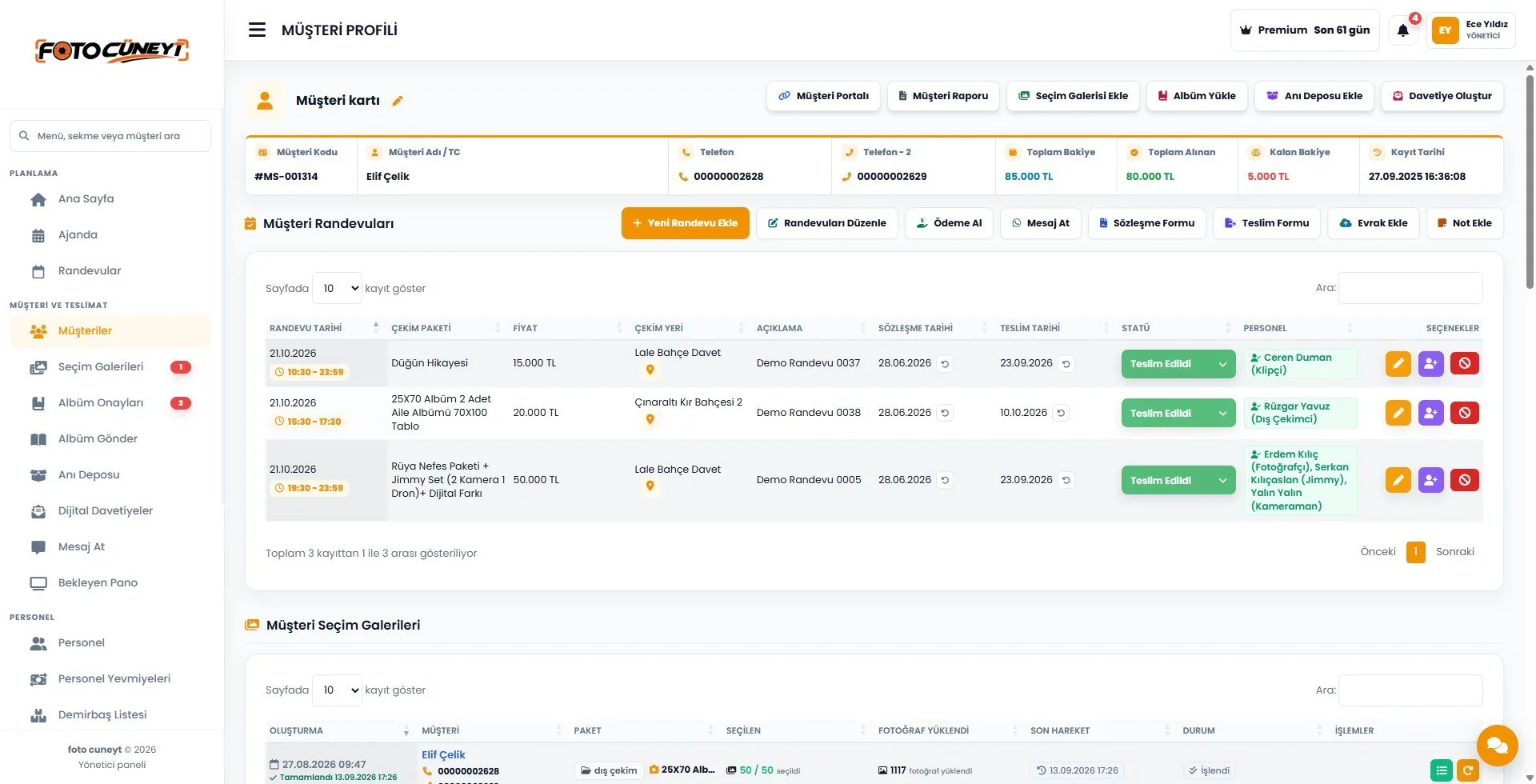Click the orange edit icon for Demo Randevu 0005
This screenshot has height=784, width=1536.
(1398, 480)
